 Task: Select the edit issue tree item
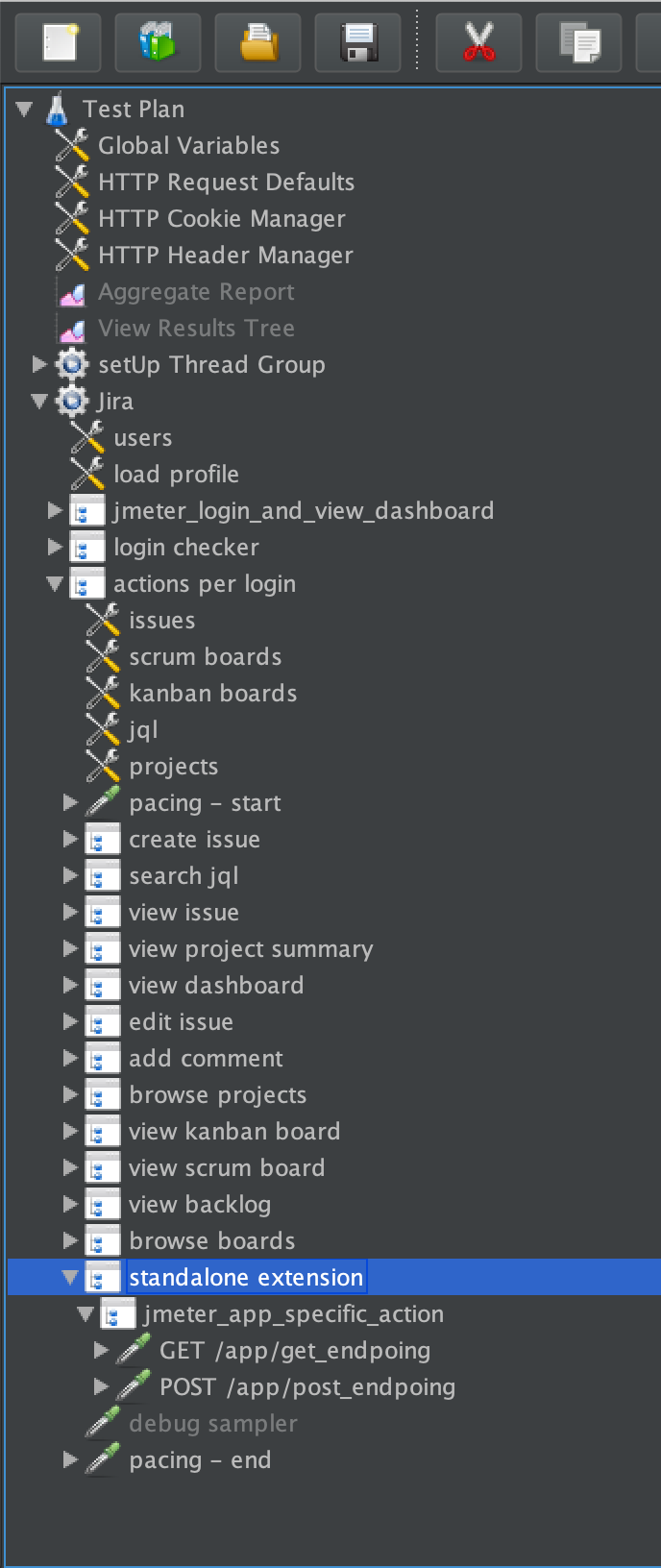pos(181,1022)
